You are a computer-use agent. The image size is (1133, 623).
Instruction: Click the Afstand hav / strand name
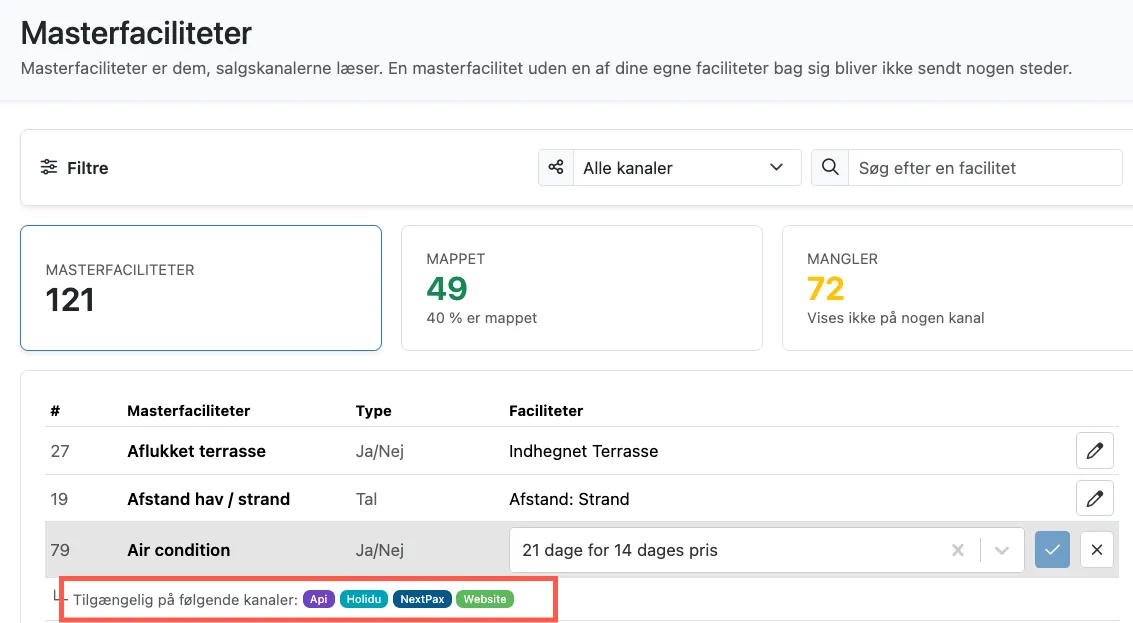(x=209, y=499)
